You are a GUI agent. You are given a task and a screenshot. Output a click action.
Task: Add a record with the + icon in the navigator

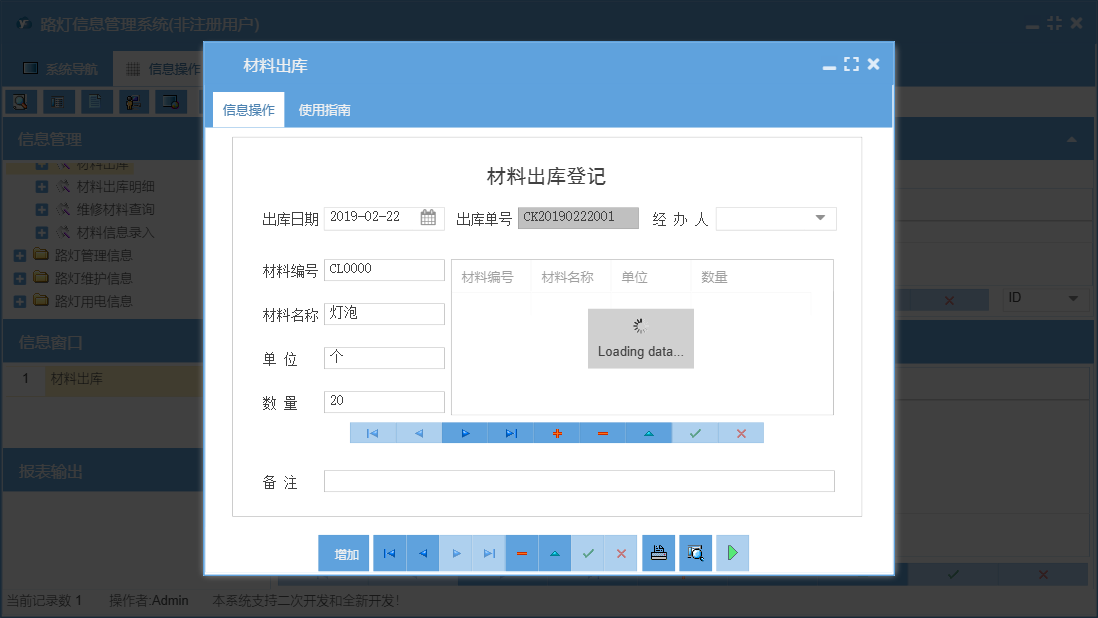(556, 432)
